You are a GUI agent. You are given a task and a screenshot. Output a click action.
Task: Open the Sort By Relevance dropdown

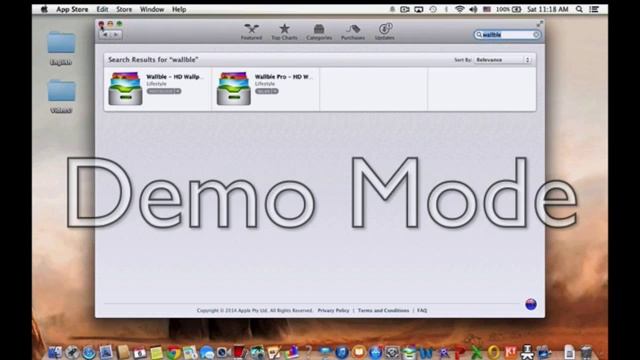[503, 60]
